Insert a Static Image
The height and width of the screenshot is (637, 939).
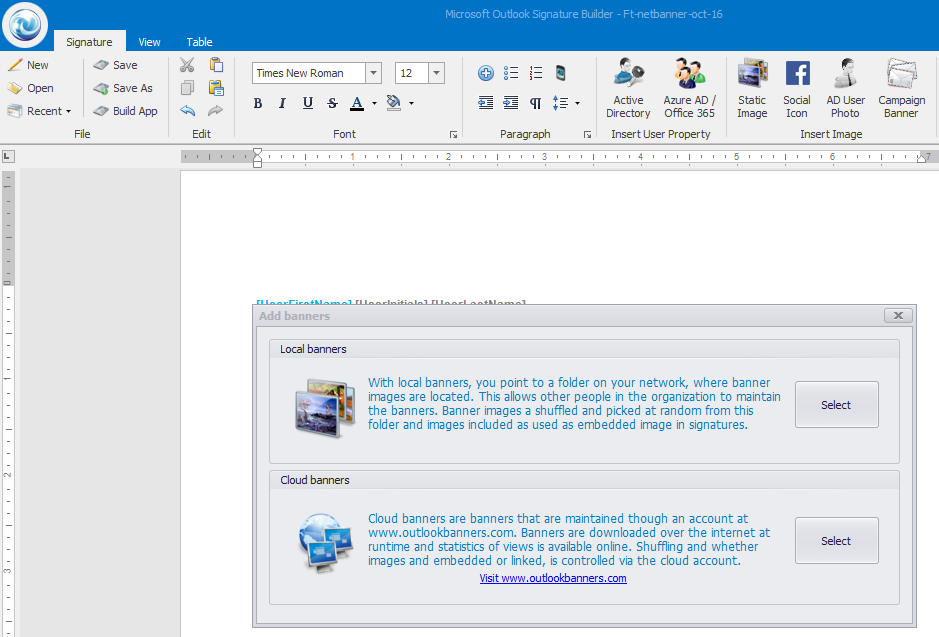tap(752, 89)
